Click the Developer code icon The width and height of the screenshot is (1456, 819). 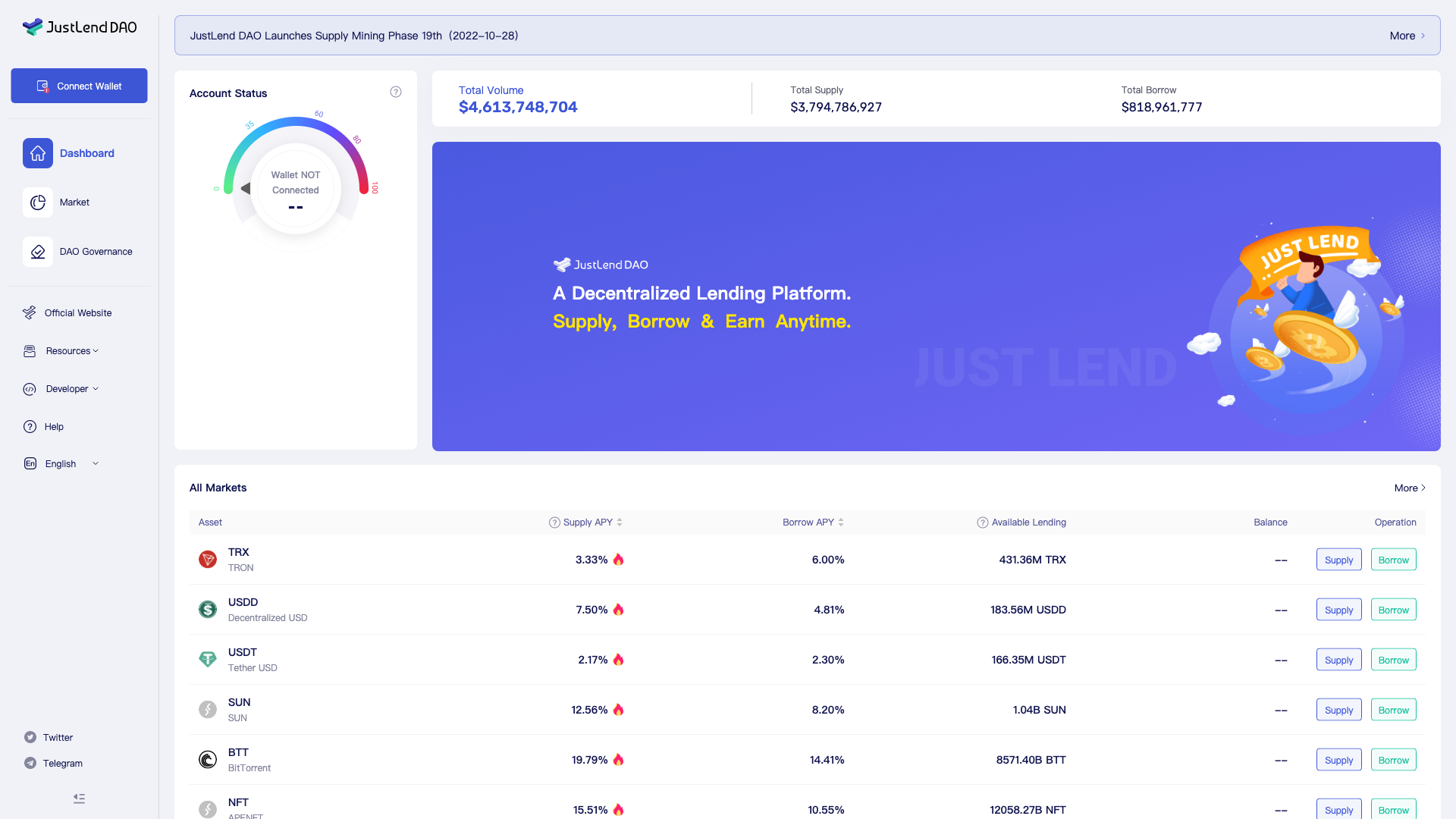pyautogui.click(x=30, y=389)
